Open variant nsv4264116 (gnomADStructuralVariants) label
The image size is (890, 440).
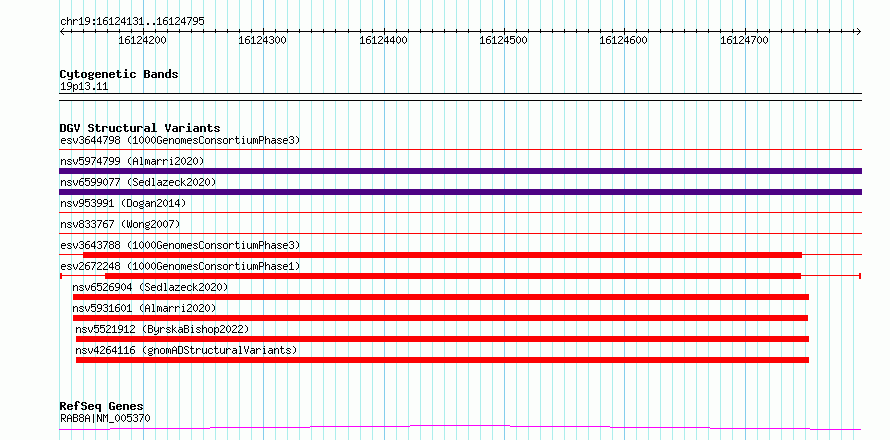click(186, 350)
